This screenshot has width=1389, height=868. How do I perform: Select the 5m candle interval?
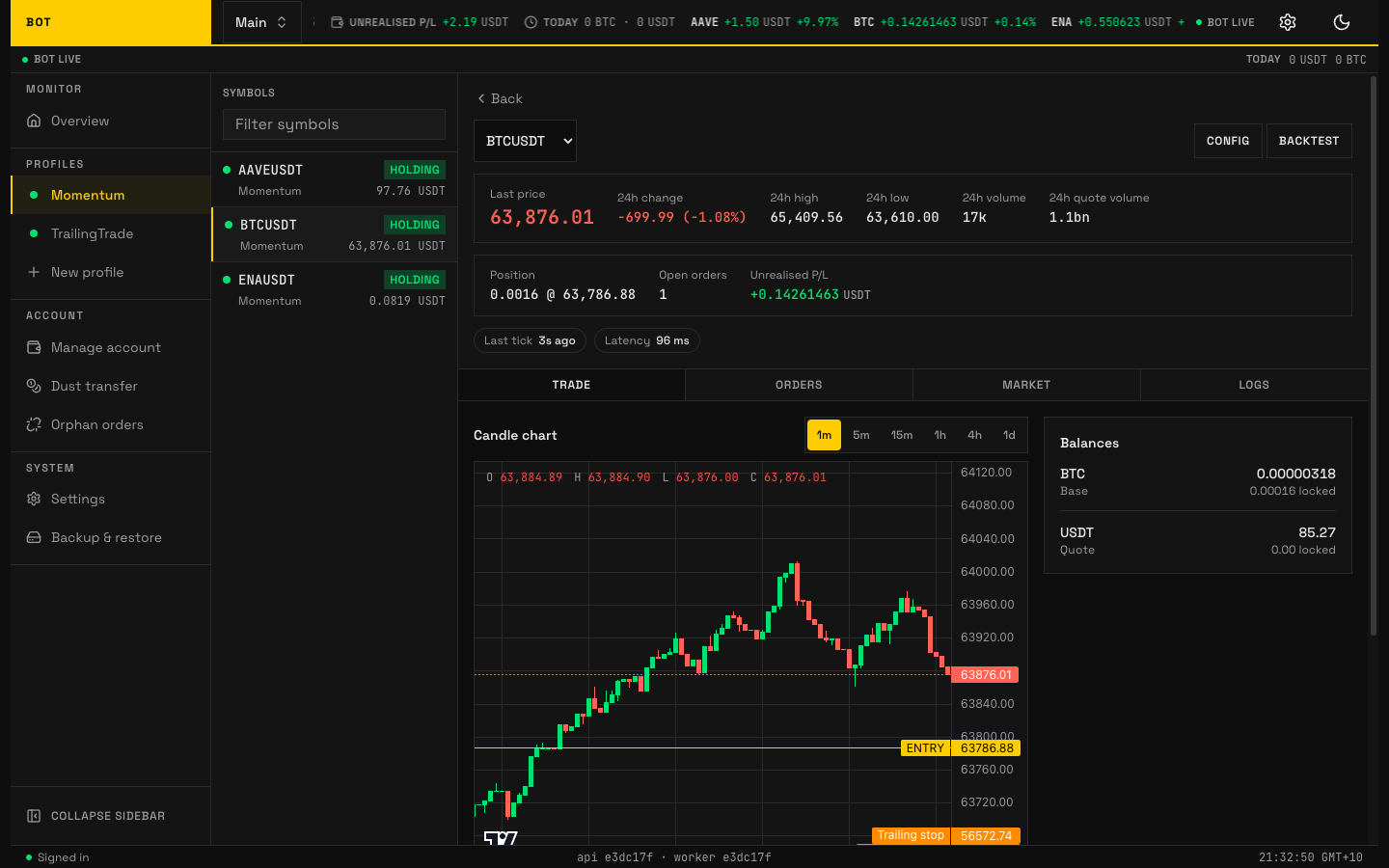pyautogui.click(x=861, y=435)
